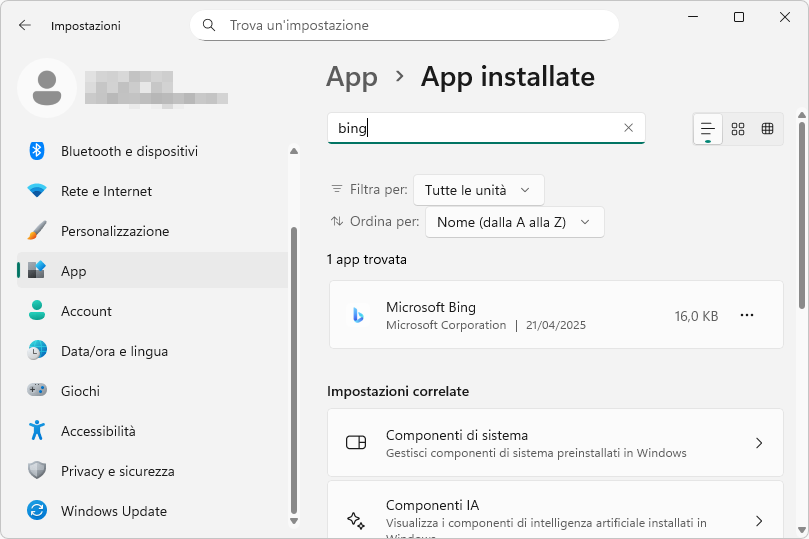The height and width of the screenshot is (539, 809).
Task: Clear the bing search text
Action: [628, 128]
